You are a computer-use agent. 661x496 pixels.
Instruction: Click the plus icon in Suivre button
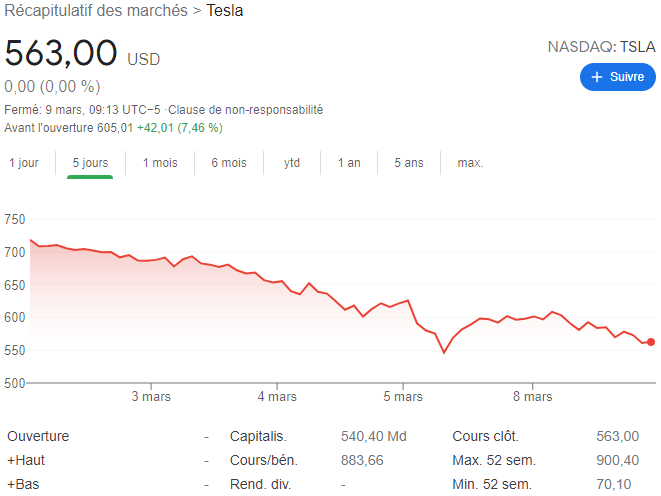click(597, 77)
